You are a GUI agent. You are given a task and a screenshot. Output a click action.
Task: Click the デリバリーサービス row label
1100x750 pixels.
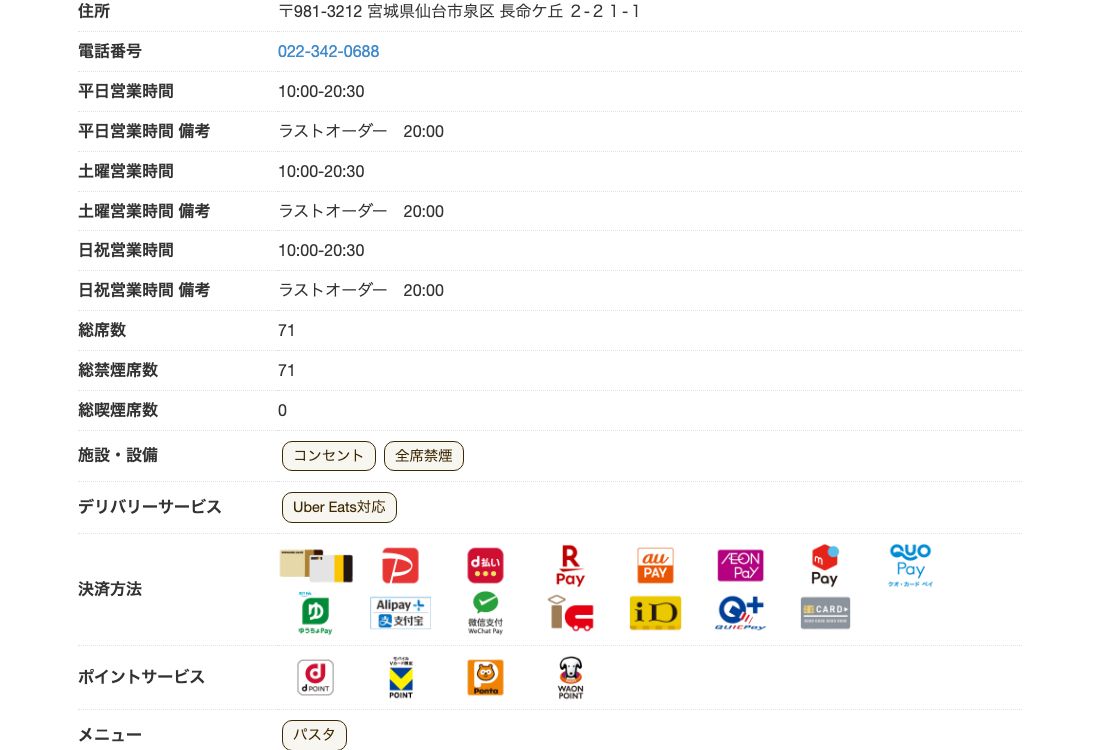pyautogui.click(x=149, y=507)
